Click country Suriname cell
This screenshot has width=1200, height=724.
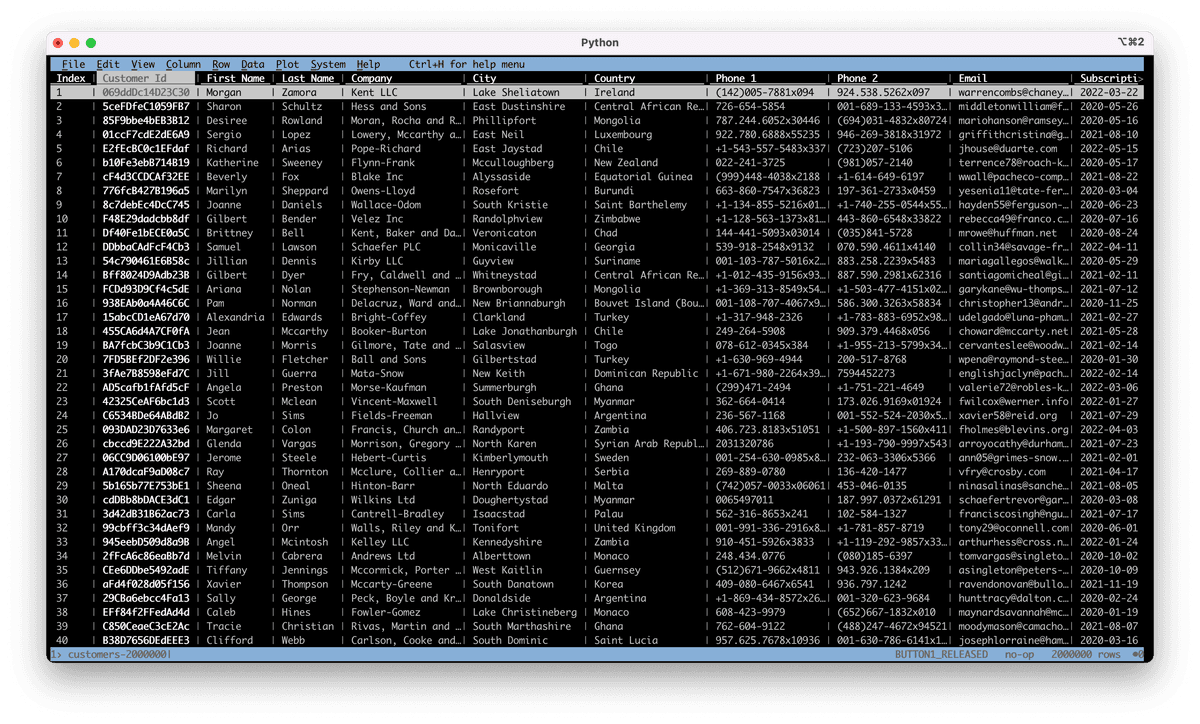(618, 261)
